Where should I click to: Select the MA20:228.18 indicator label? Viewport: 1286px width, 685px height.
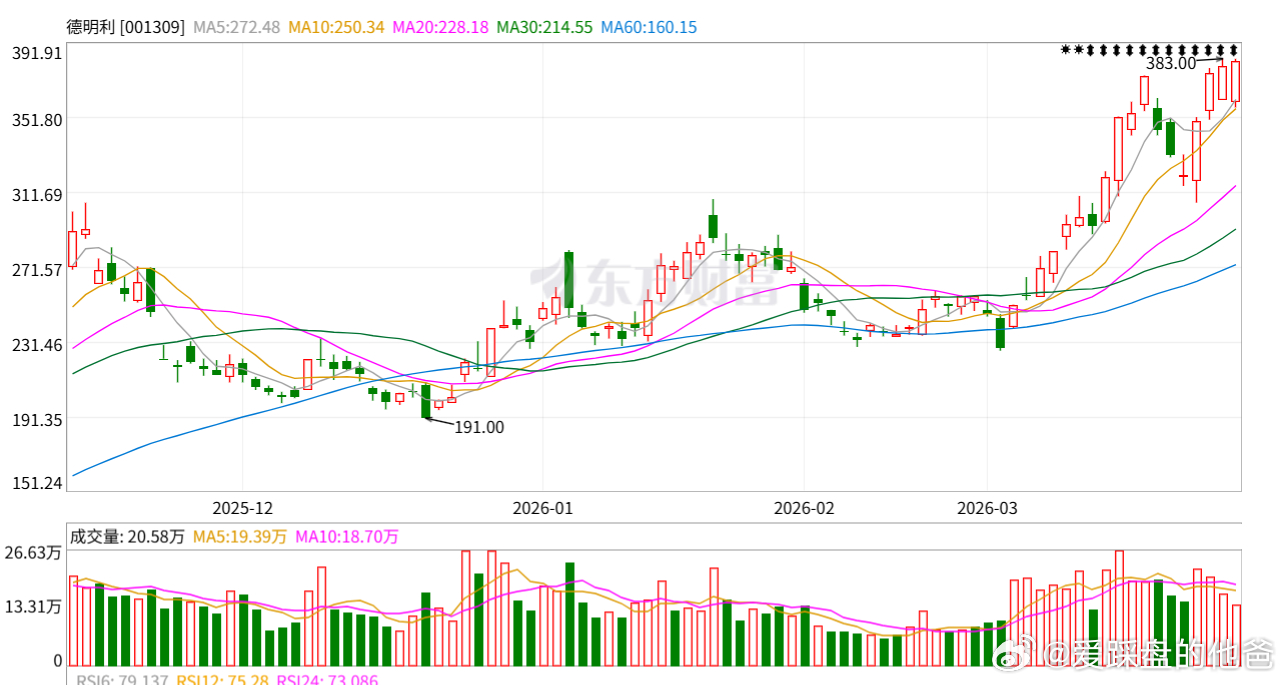tap(441, 27)
